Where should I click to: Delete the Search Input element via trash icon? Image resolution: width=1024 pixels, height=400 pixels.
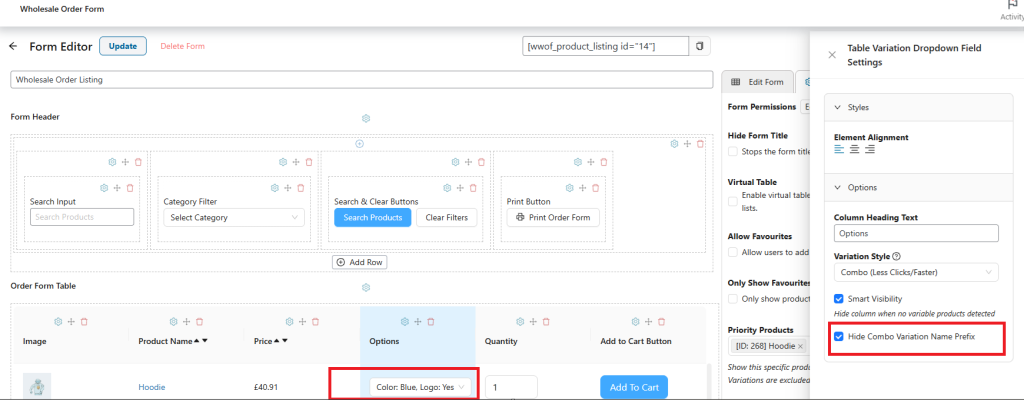pyautogui.click(x=130, y=188)
